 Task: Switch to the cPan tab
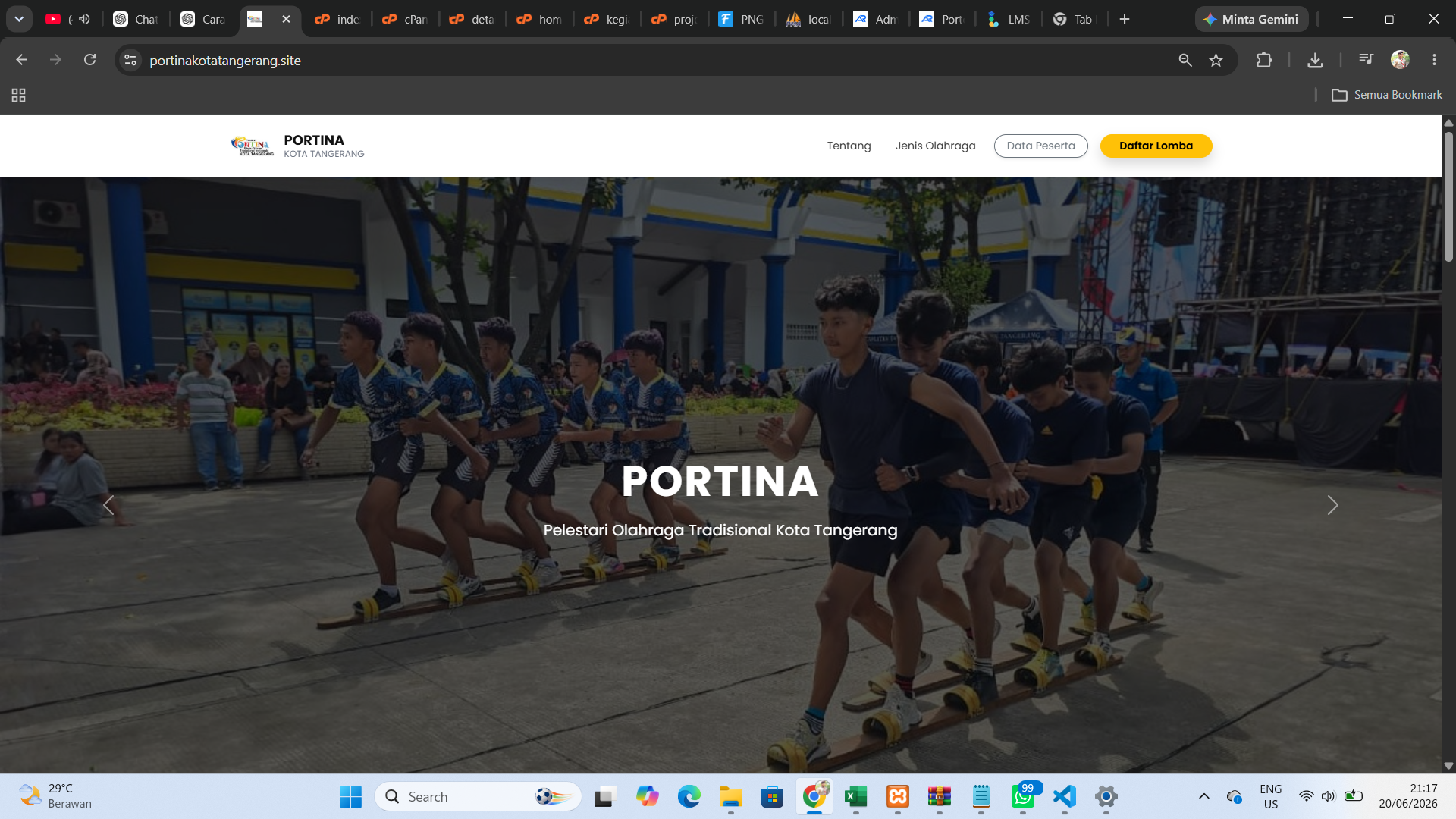406,19
